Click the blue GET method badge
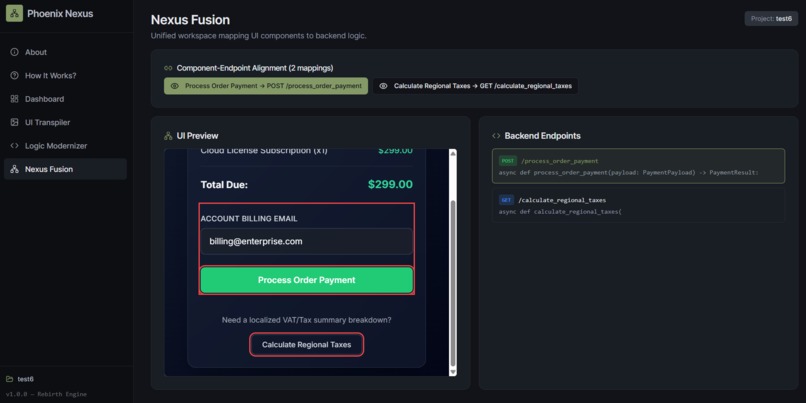The height and width of the screenshot is (403, 806). click(x=506, y=199)
